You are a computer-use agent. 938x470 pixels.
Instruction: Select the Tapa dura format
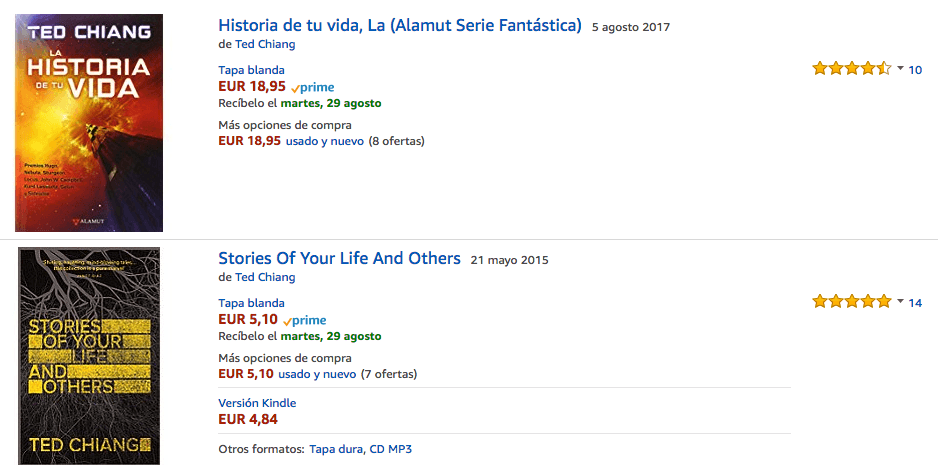[335, 449]
